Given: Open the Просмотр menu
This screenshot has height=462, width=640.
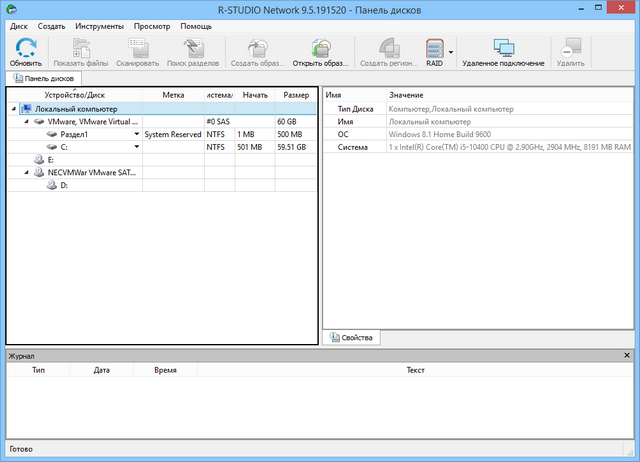Looking at the screenshot, I should click(x=152, y=25).
